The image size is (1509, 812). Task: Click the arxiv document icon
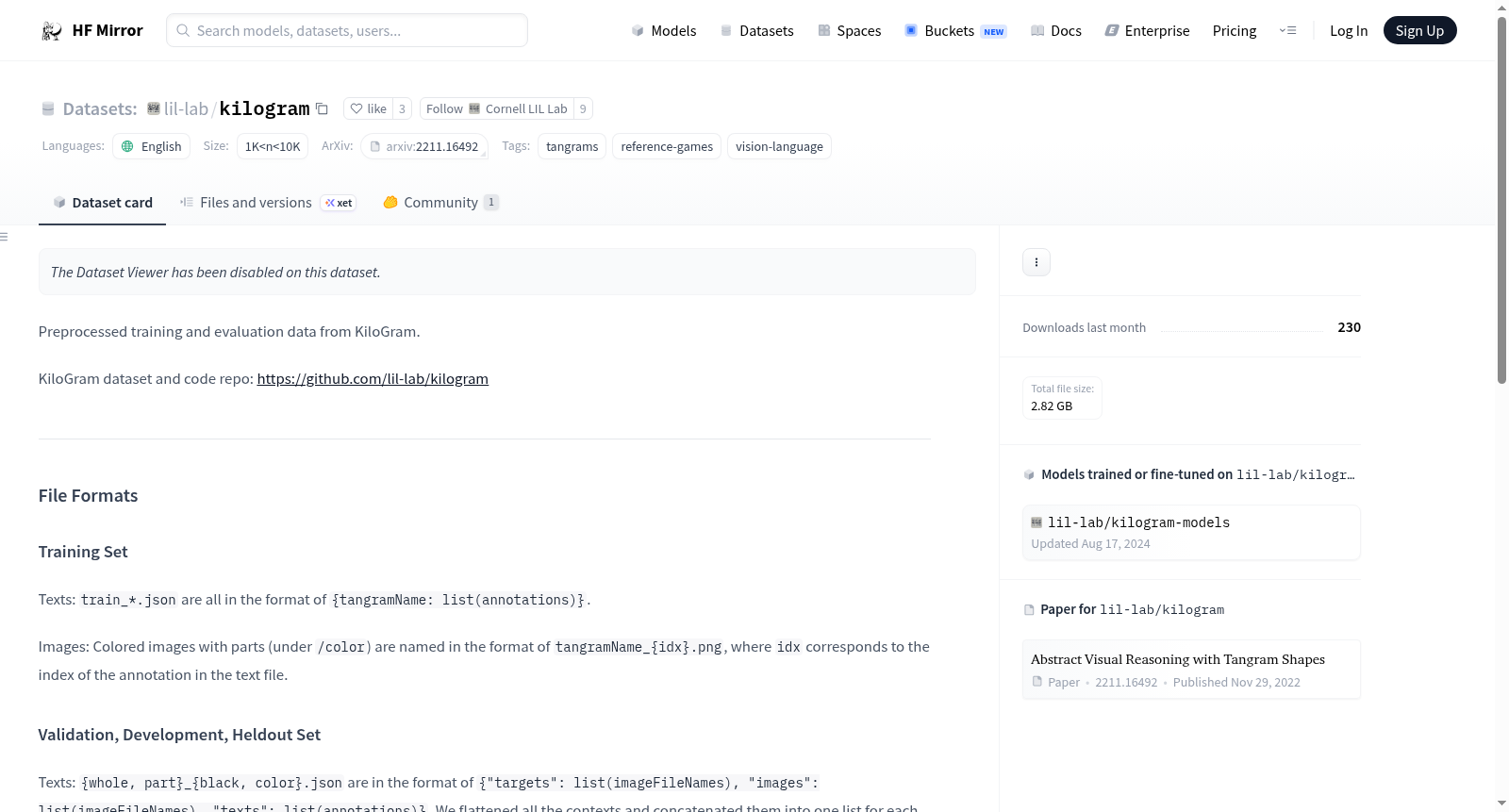click(375, 146)
